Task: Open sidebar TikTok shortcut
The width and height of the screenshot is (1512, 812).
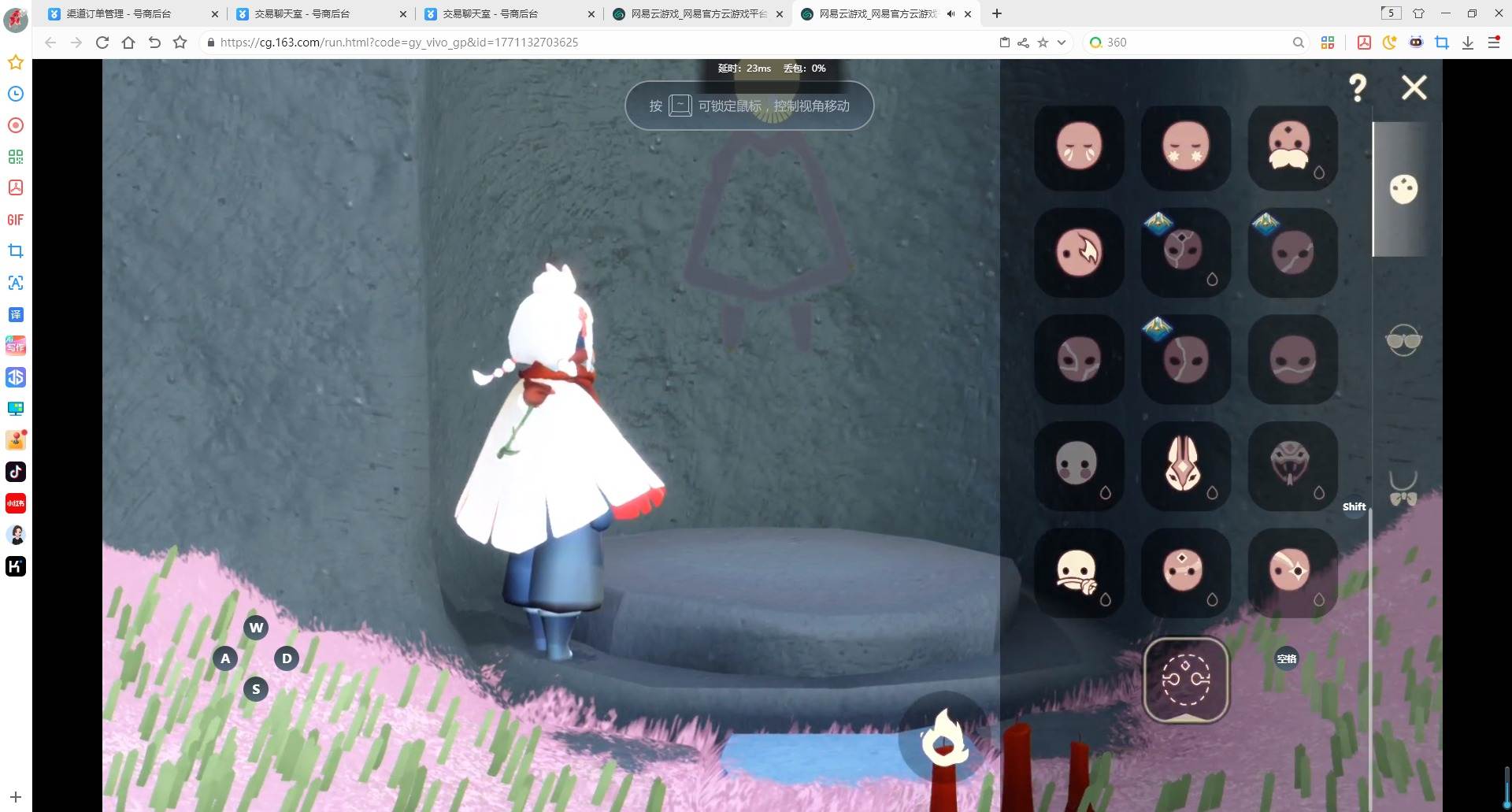Action: click(16, 472)
